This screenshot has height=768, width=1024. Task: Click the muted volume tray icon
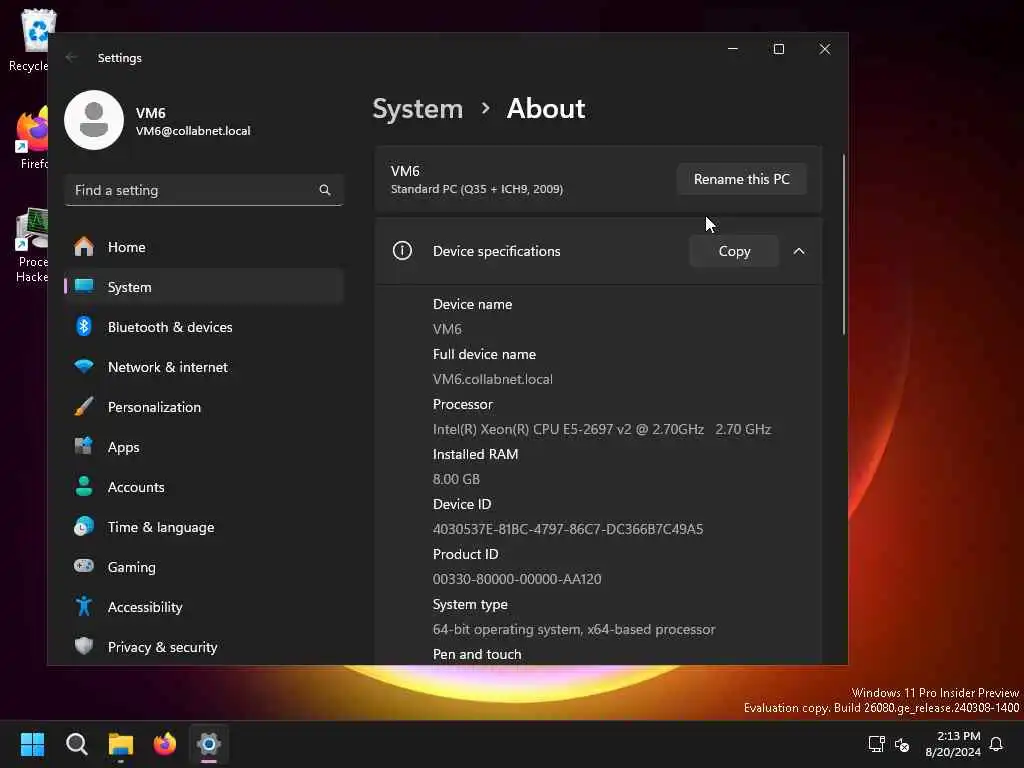pos(903,744)
